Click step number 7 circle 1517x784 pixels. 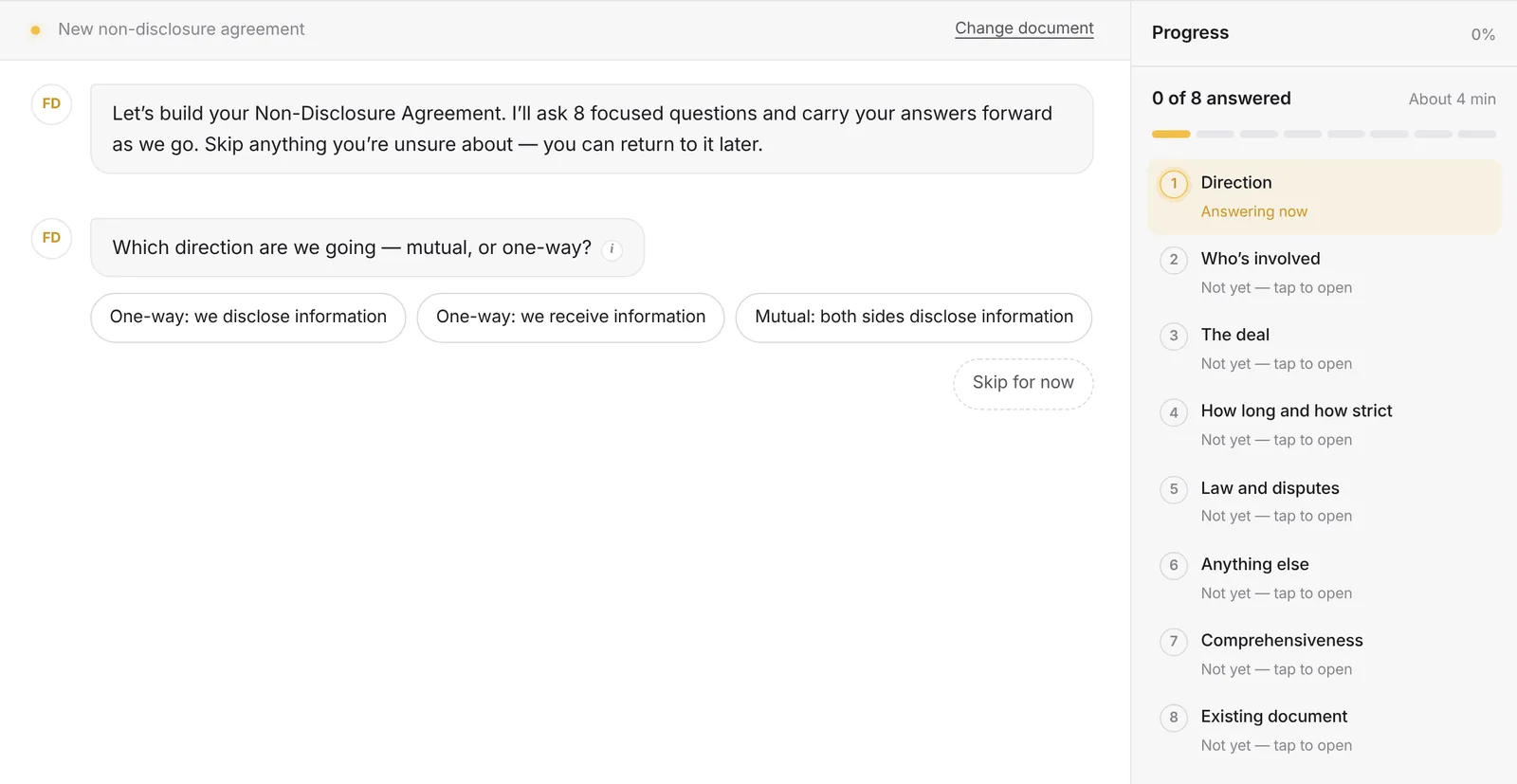point(1174,641)
